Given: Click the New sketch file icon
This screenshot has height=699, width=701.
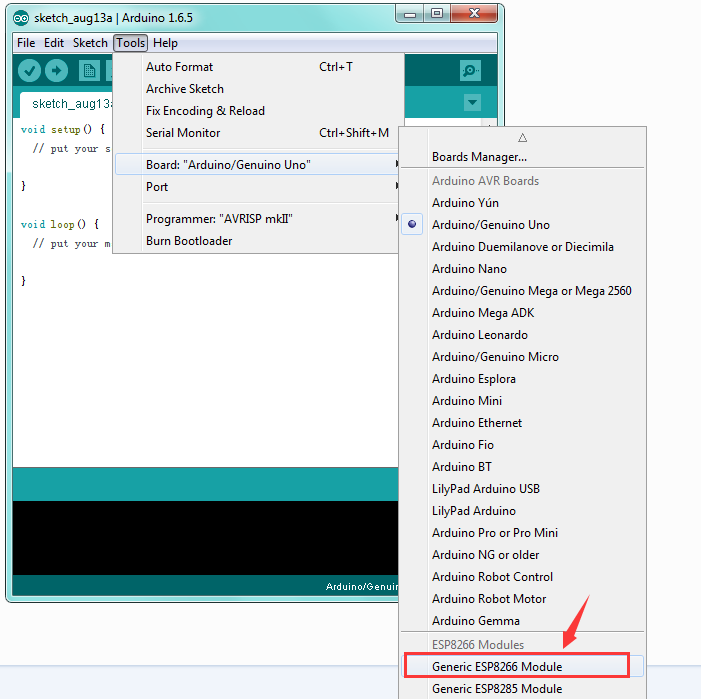Looking at the screenshot, I should tap(89, 70).
